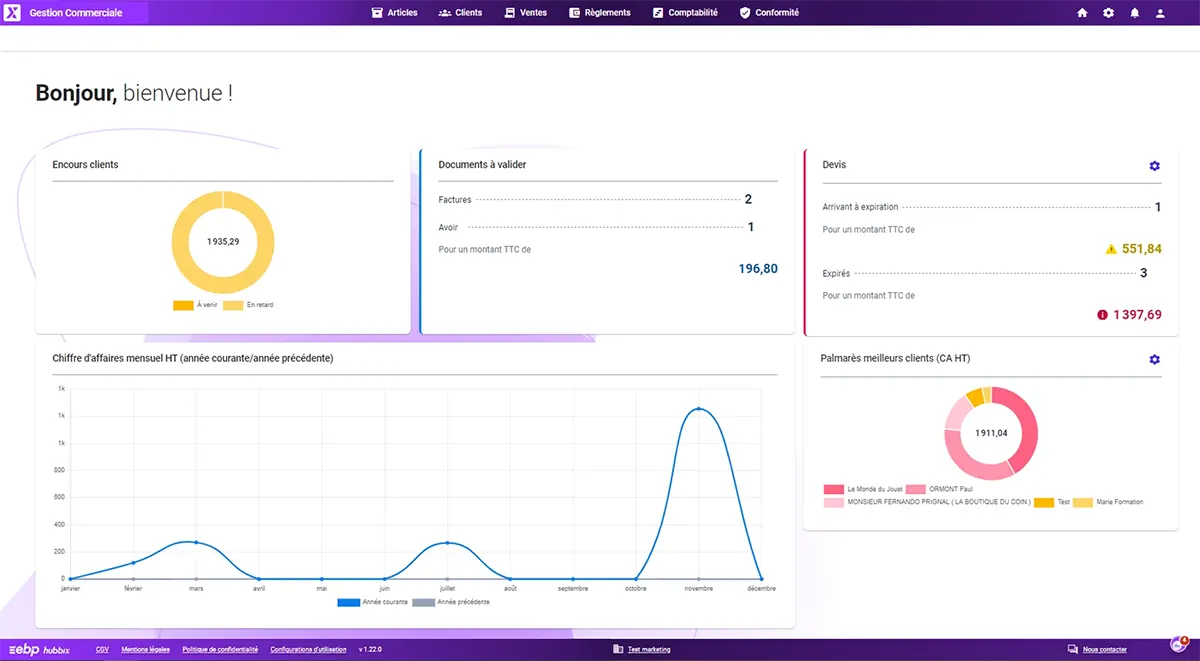This screenshot has height=661, width=1200.
Task: Click the app logo next to Gestion Commerciale
Action: click(x=12, y=13)
